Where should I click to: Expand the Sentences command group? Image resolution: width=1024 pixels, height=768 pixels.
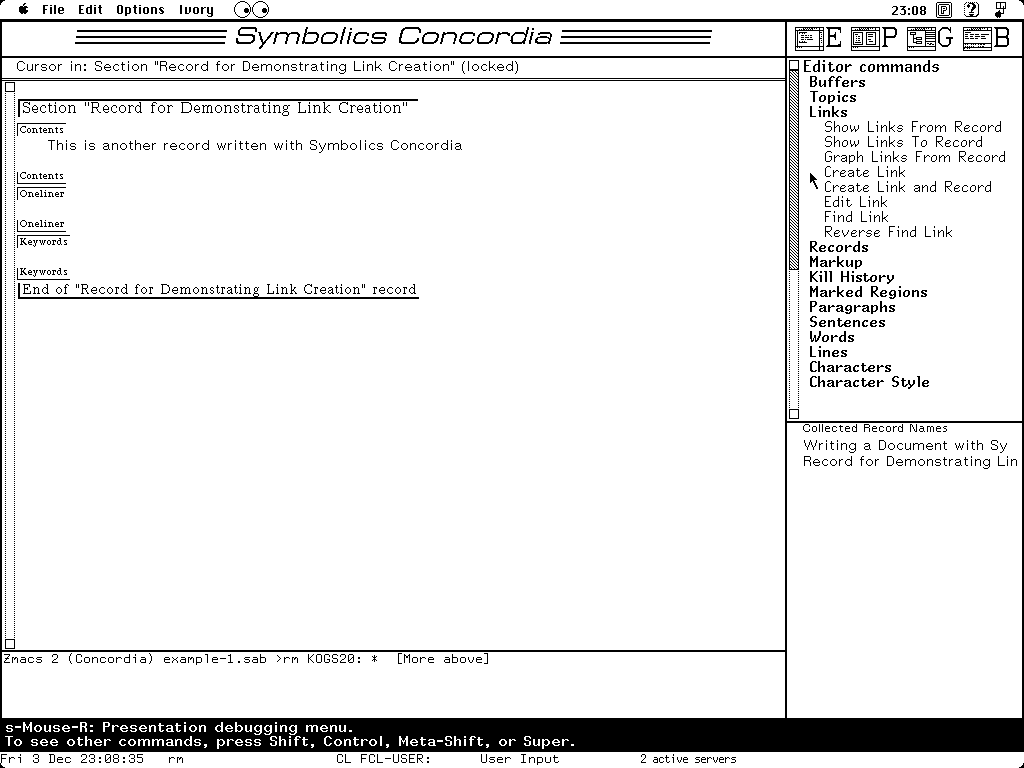(x=847, y=323)
